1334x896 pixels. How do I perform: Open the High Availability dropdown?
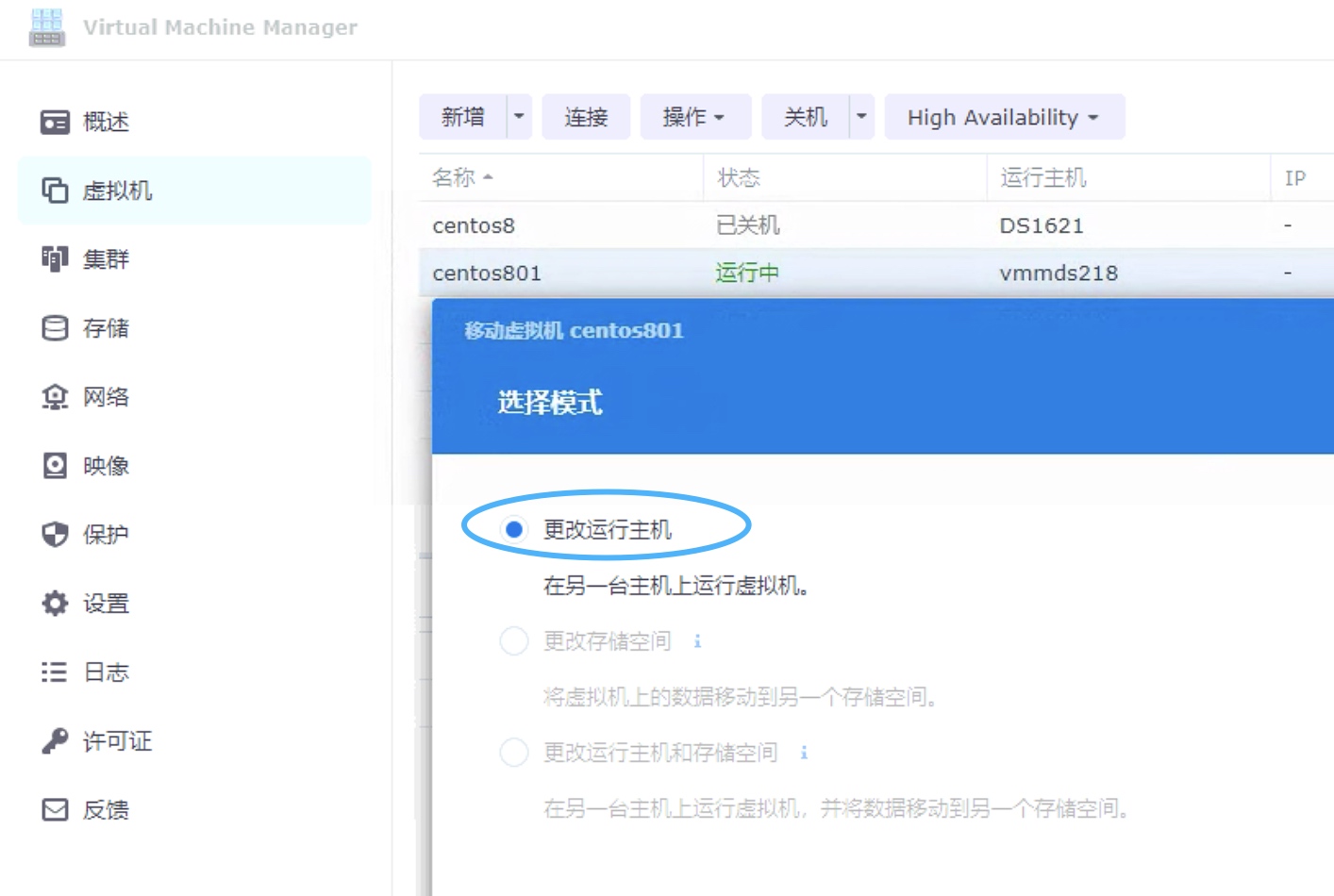pyautogui.click(x=1005, y=117)
